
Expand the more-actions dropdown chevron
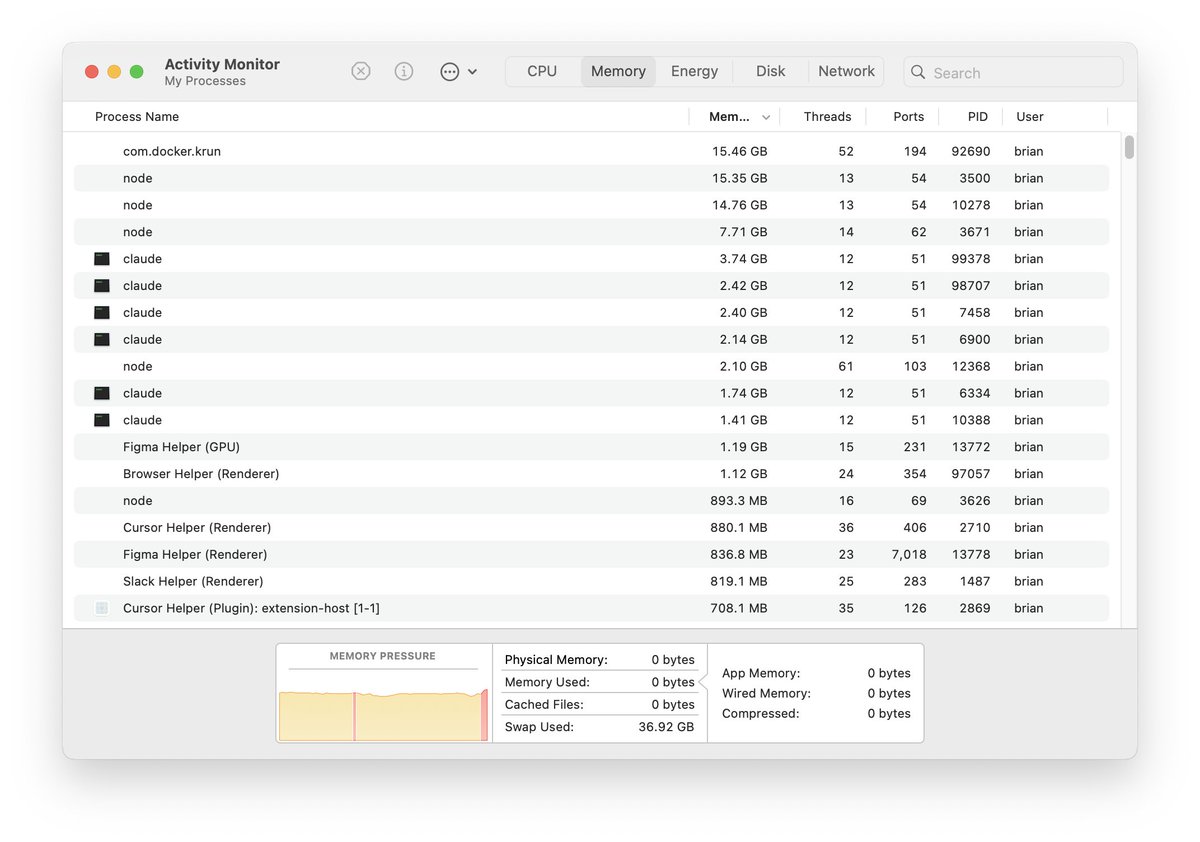473,72
